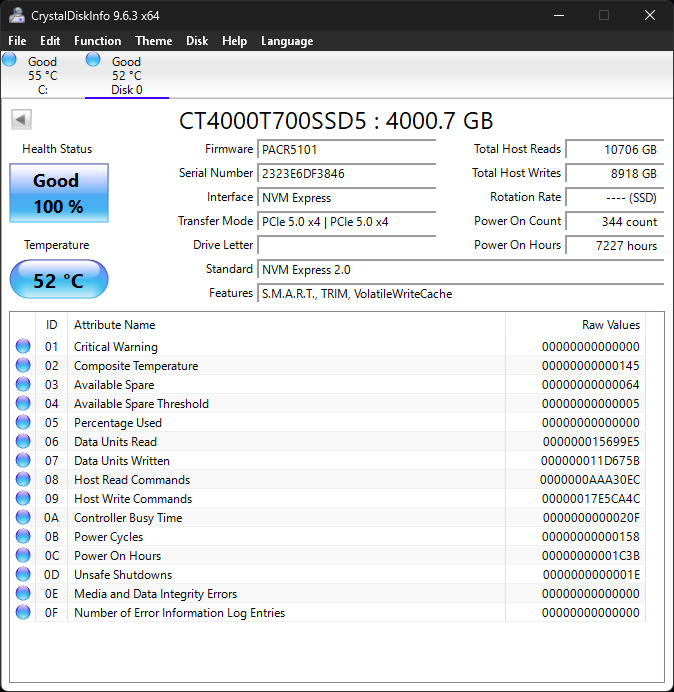Click the C: drive blue status orb
674x692 pixels.
click(9, 60)
